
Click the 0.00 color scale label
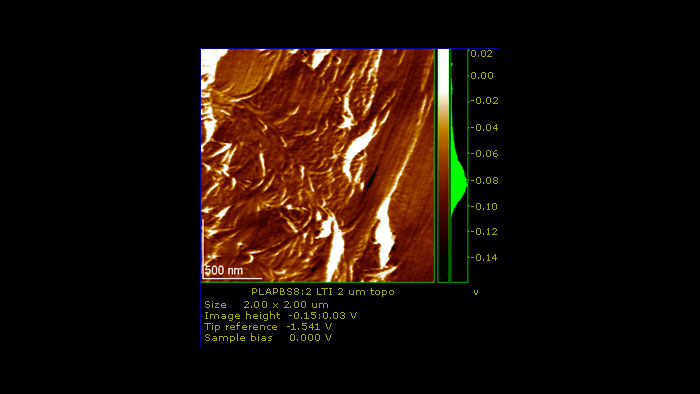point(482,76)
